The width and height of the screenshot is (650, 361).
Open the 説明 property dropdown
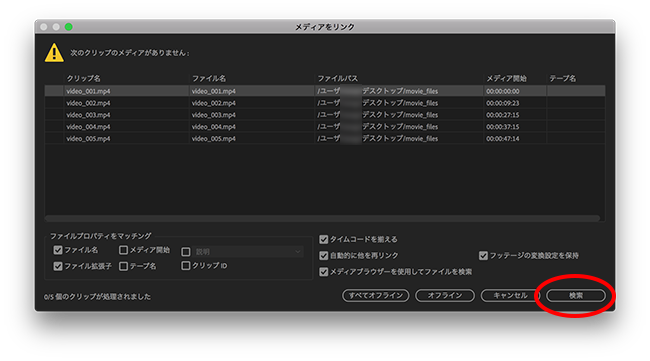click(x=248, y=252)
